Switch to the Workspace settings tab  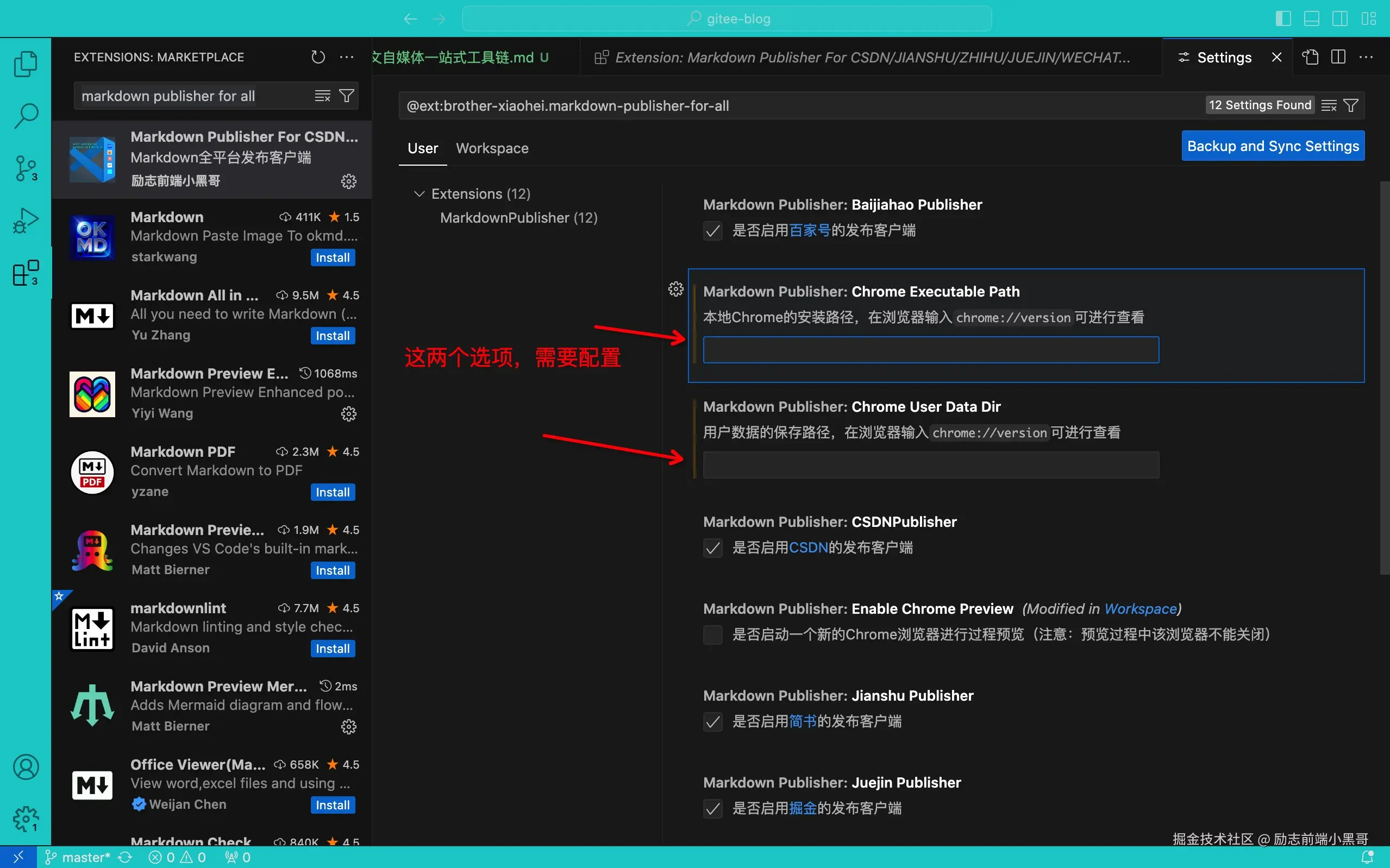(x=492, y=148)
